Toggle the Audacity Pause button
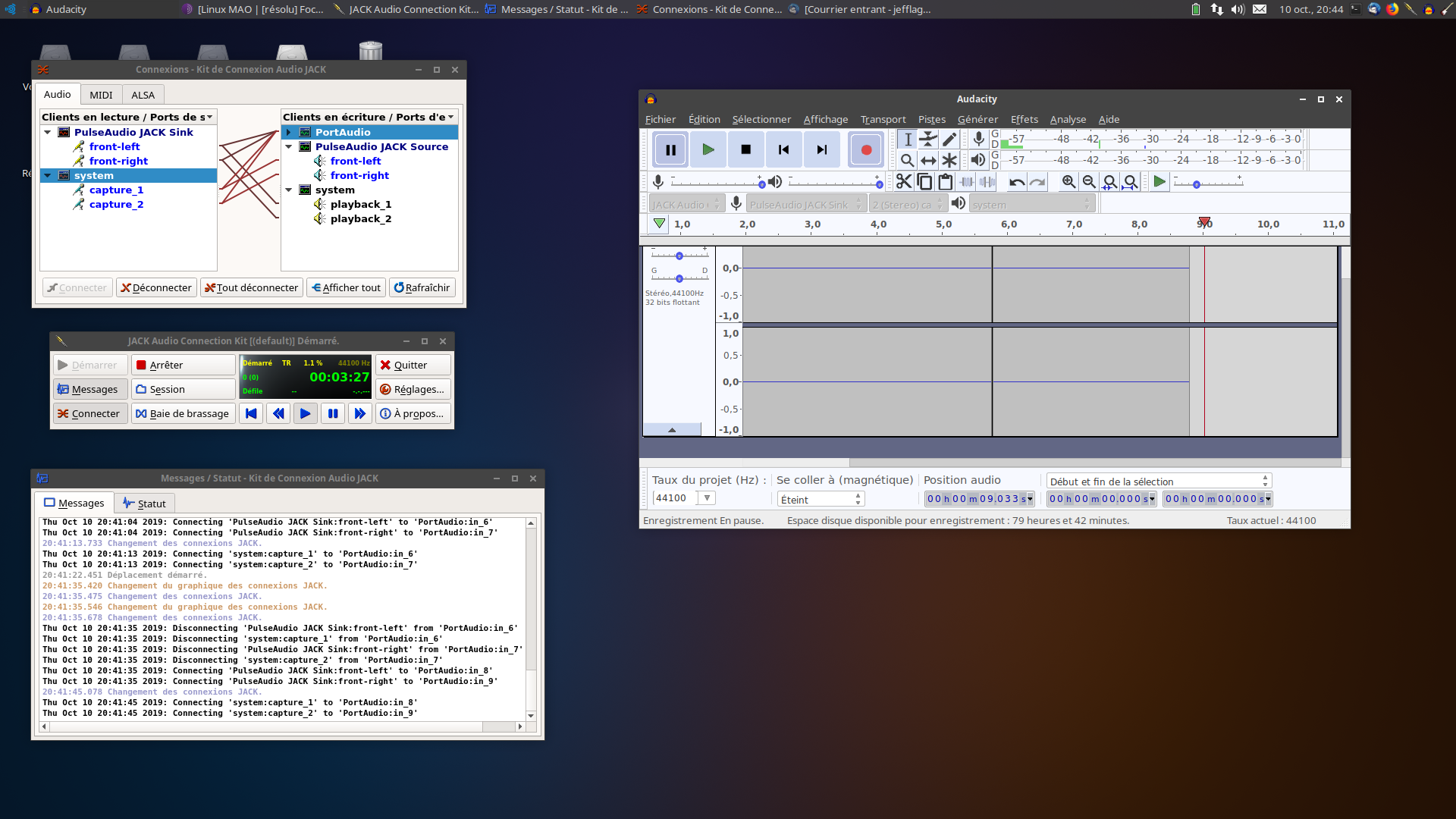1456x819 pixels. [670, 149]
